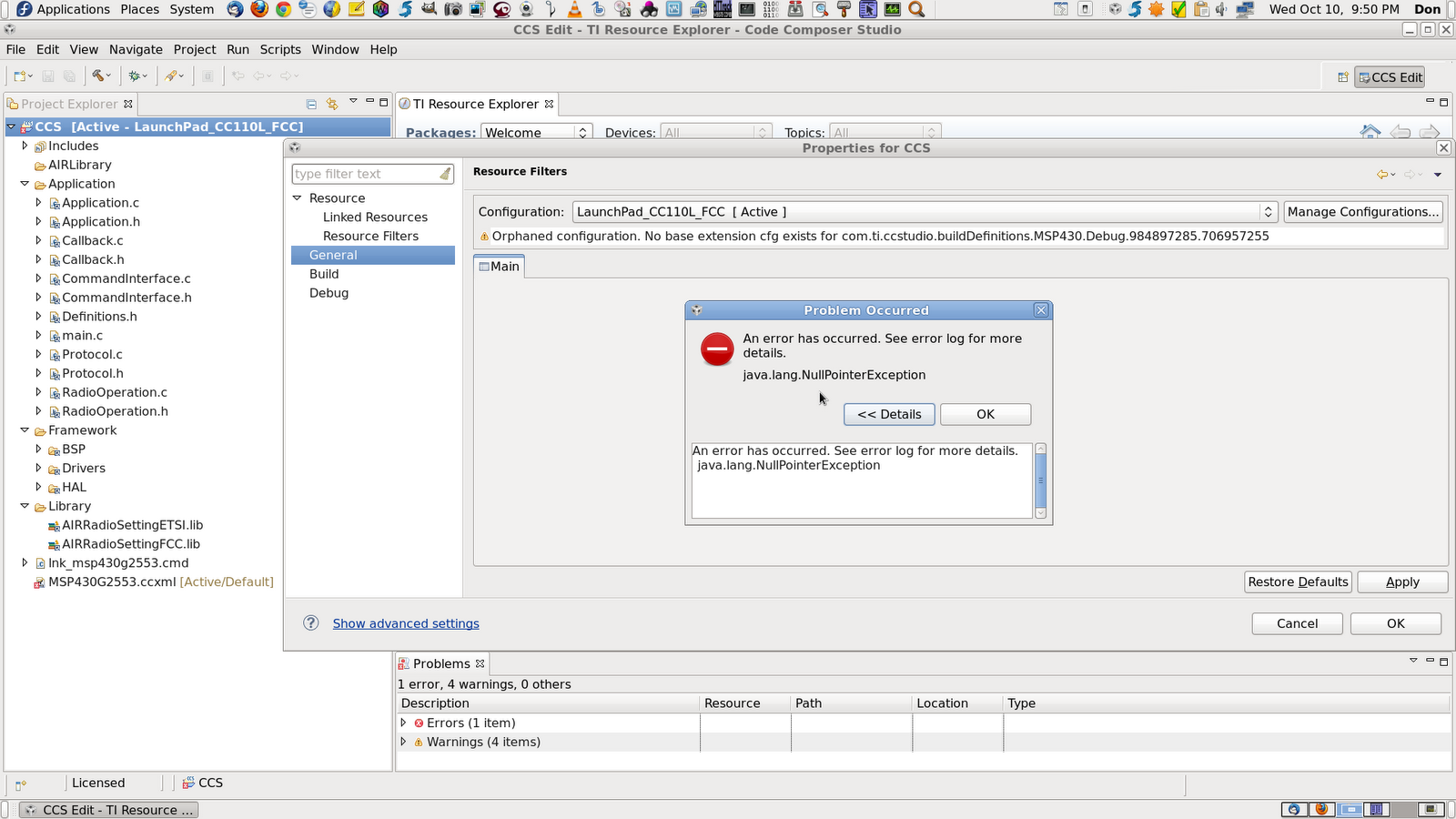Open the Project menu
This screenshot has width=1456, height=819.
coord(195,49)
